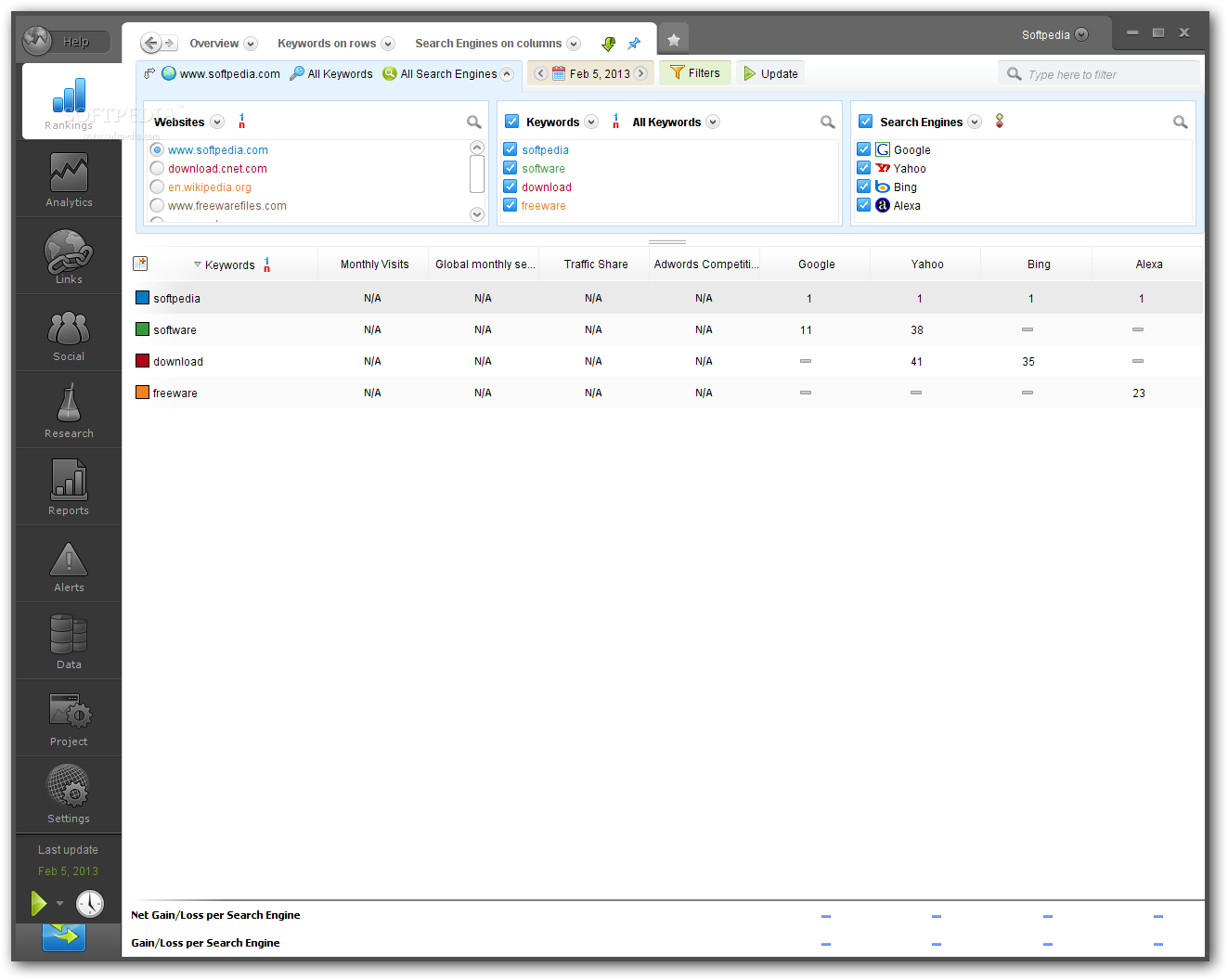1228x980 pixels.
Task: Go forward with the navigation arrow
Action: [x=170, y=43]
